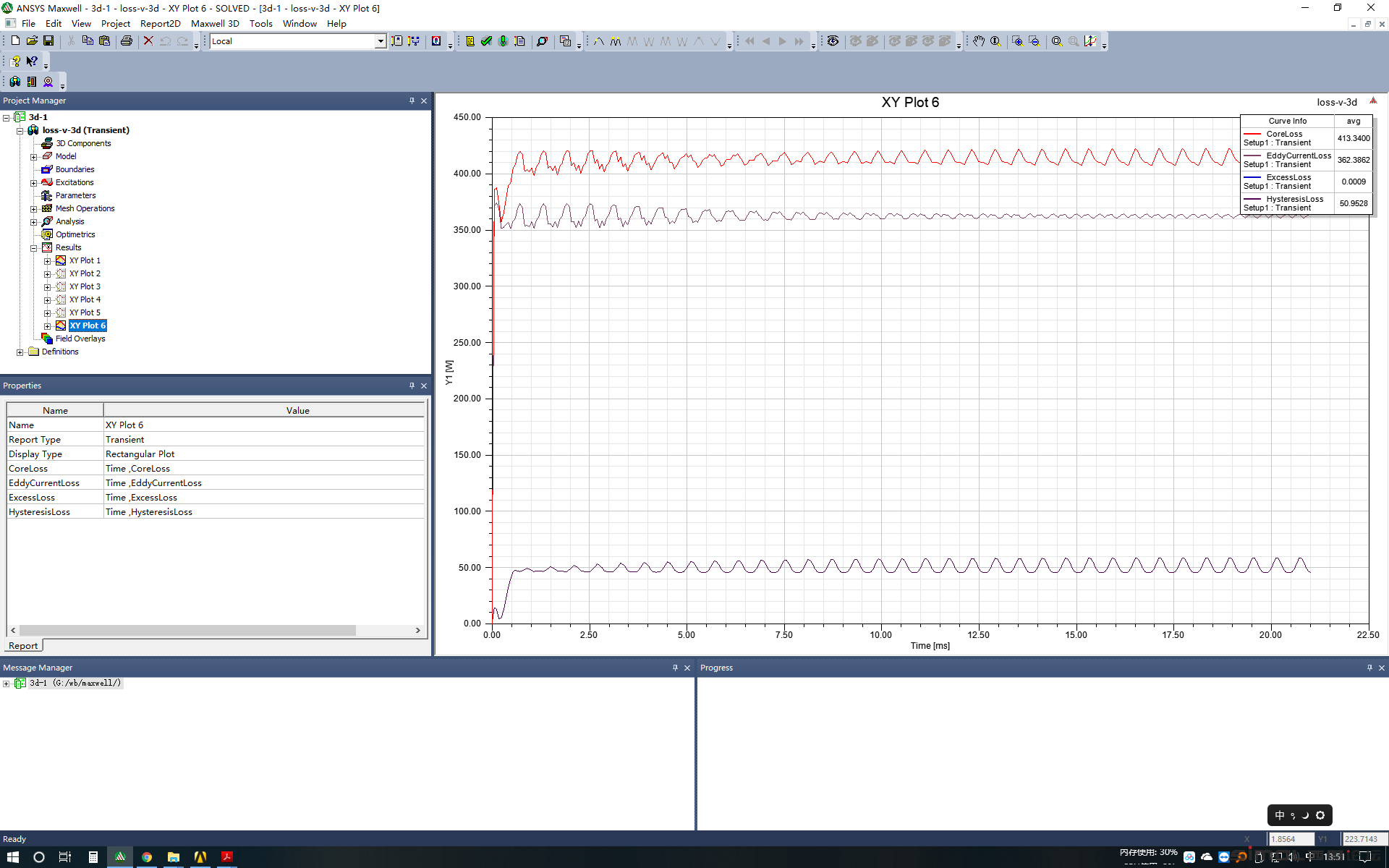The image size is (1389, 868).
Task: Click the Validate green checkmark icon
Action: 486,41
